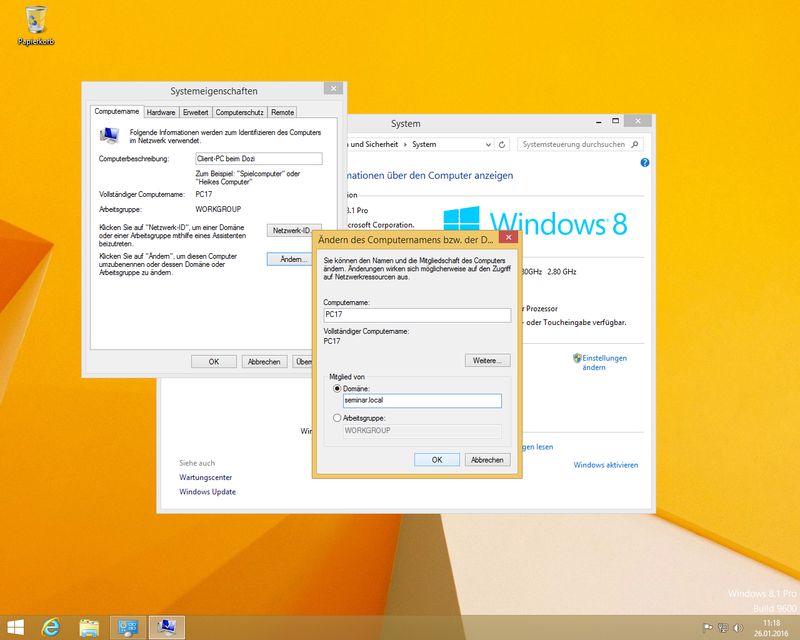This screenshot has height=640, width=800.
Task: Click the Windows Start button
Action: (17, 627)
